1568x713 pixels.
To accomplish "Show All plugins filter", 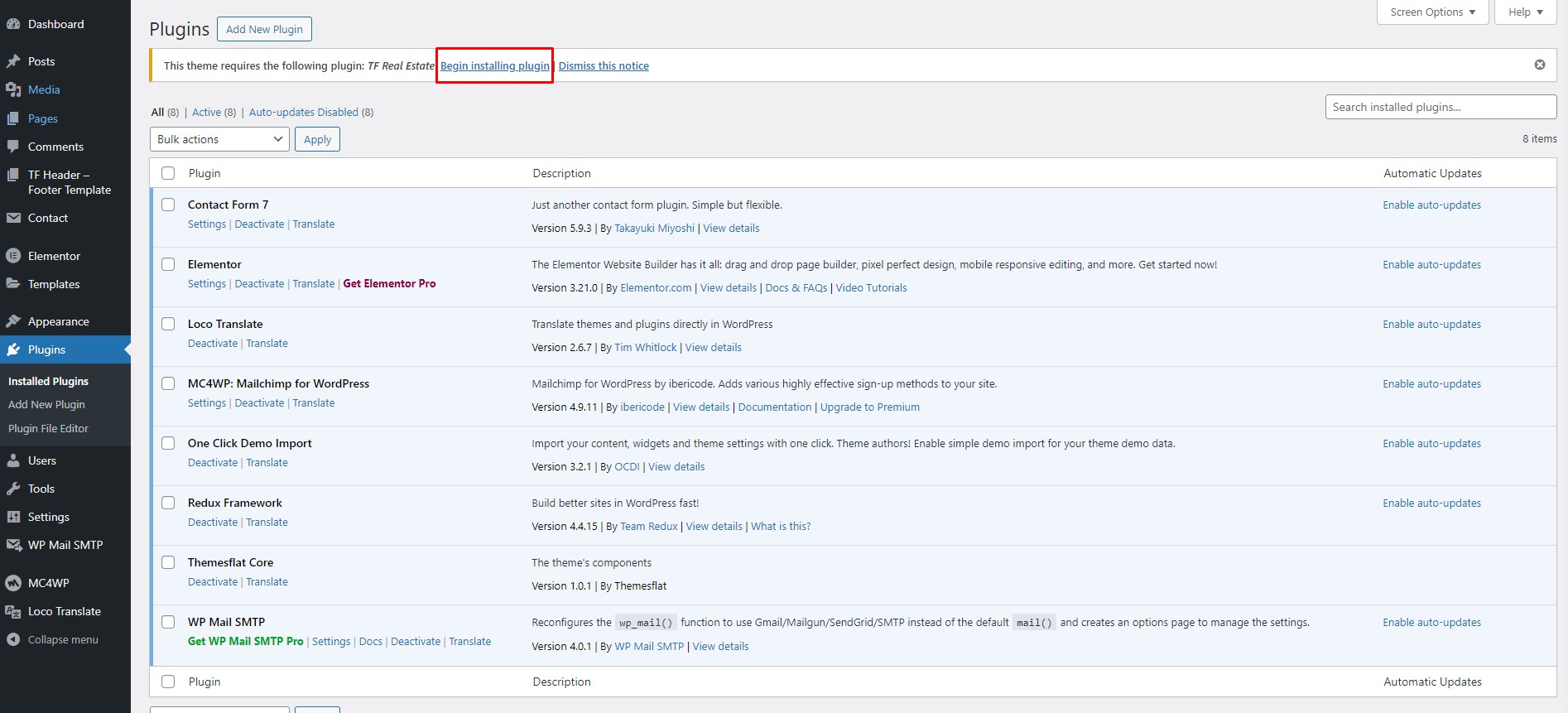I will (x=157, y=113).
